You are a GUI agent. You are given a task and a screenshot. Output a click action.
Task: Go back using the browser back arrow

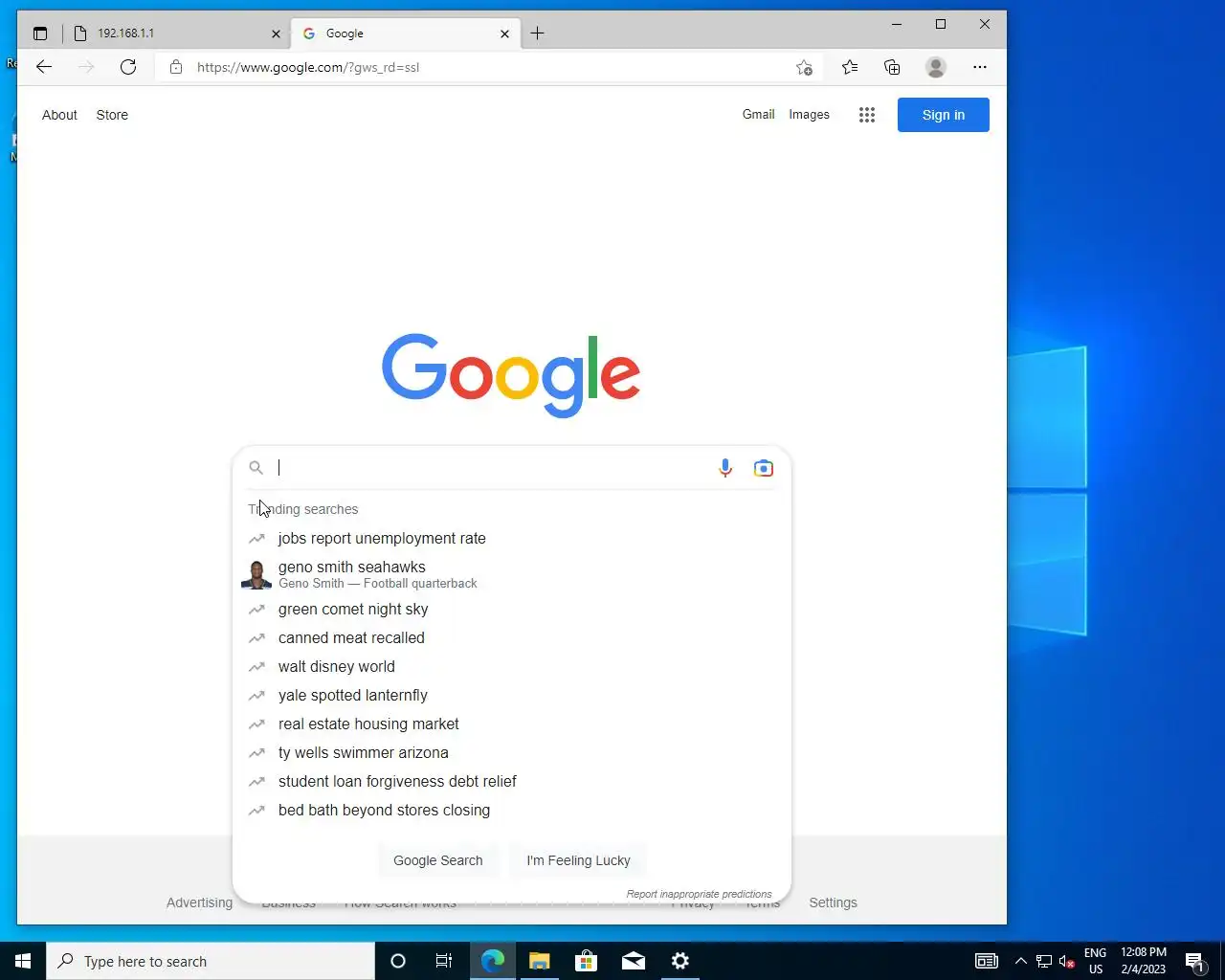(44, 67)
